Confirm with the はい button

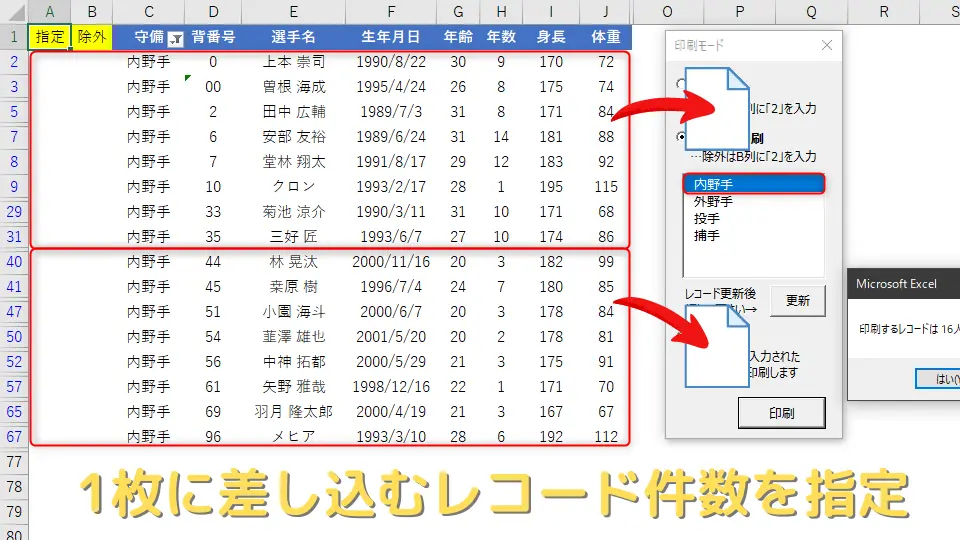940,379
